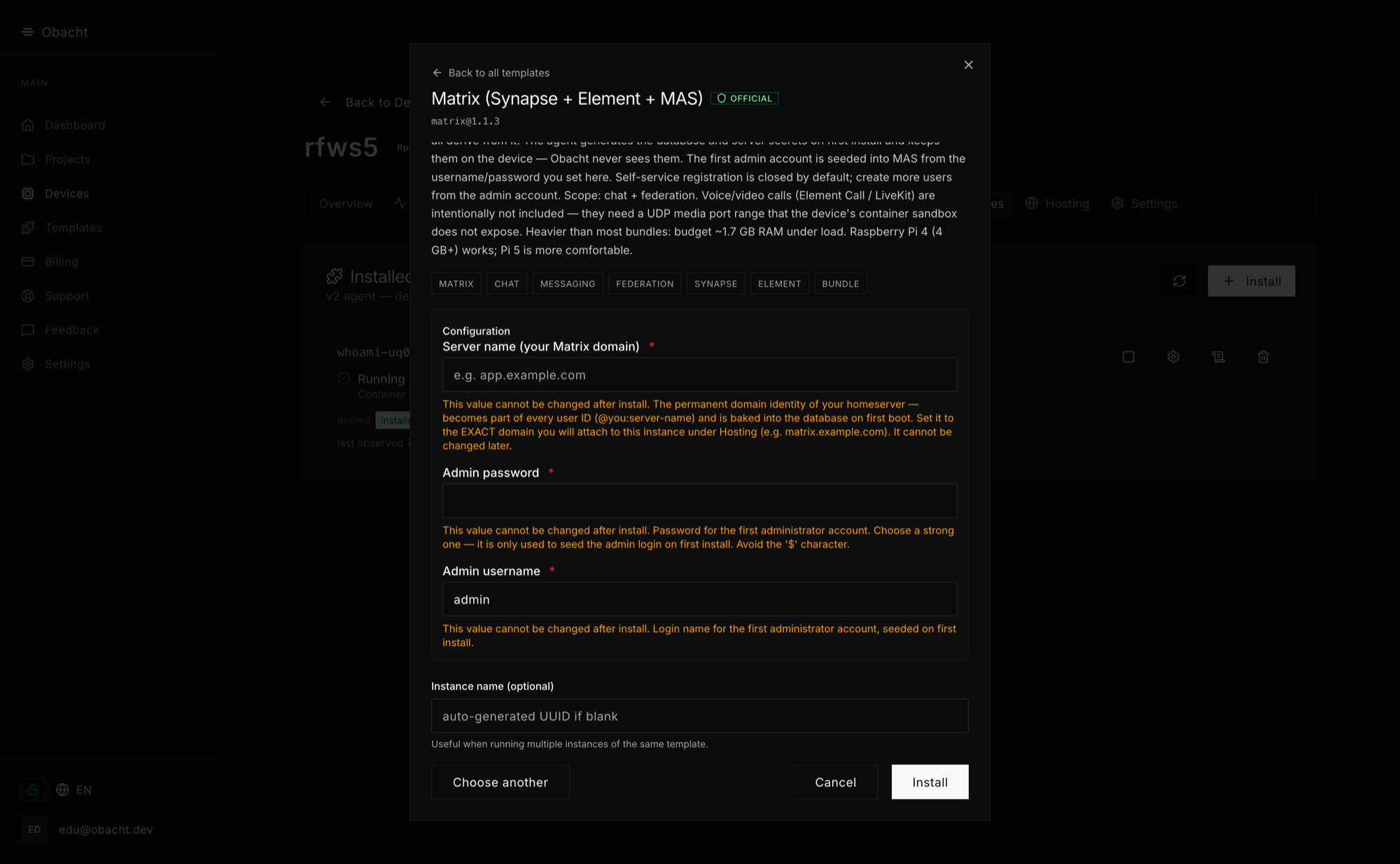Focus the Server name domain field

pos(699,375)
